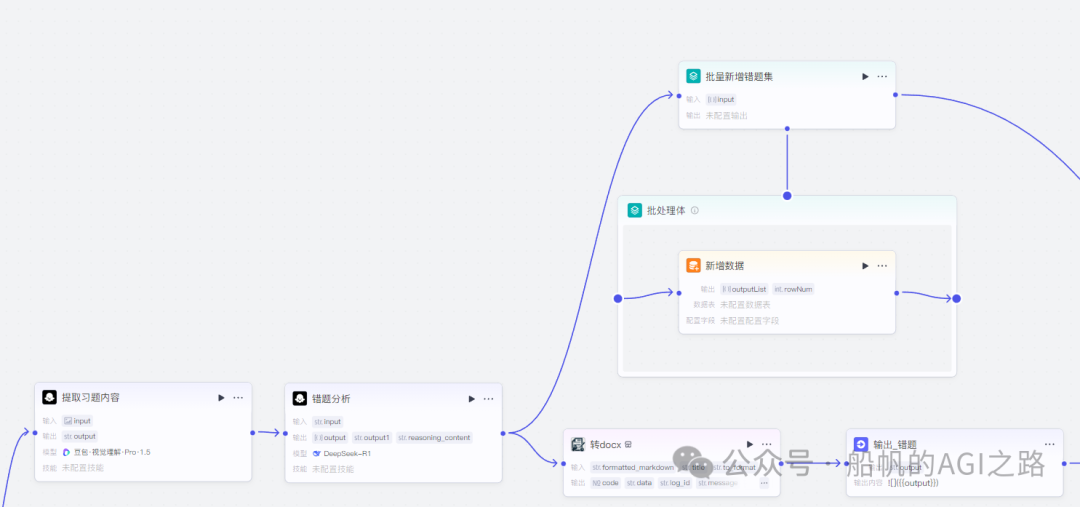Click the 输出_错题 output node icon
The height and width of the screenshot is (507, 1080).
[x=861, y=444]
